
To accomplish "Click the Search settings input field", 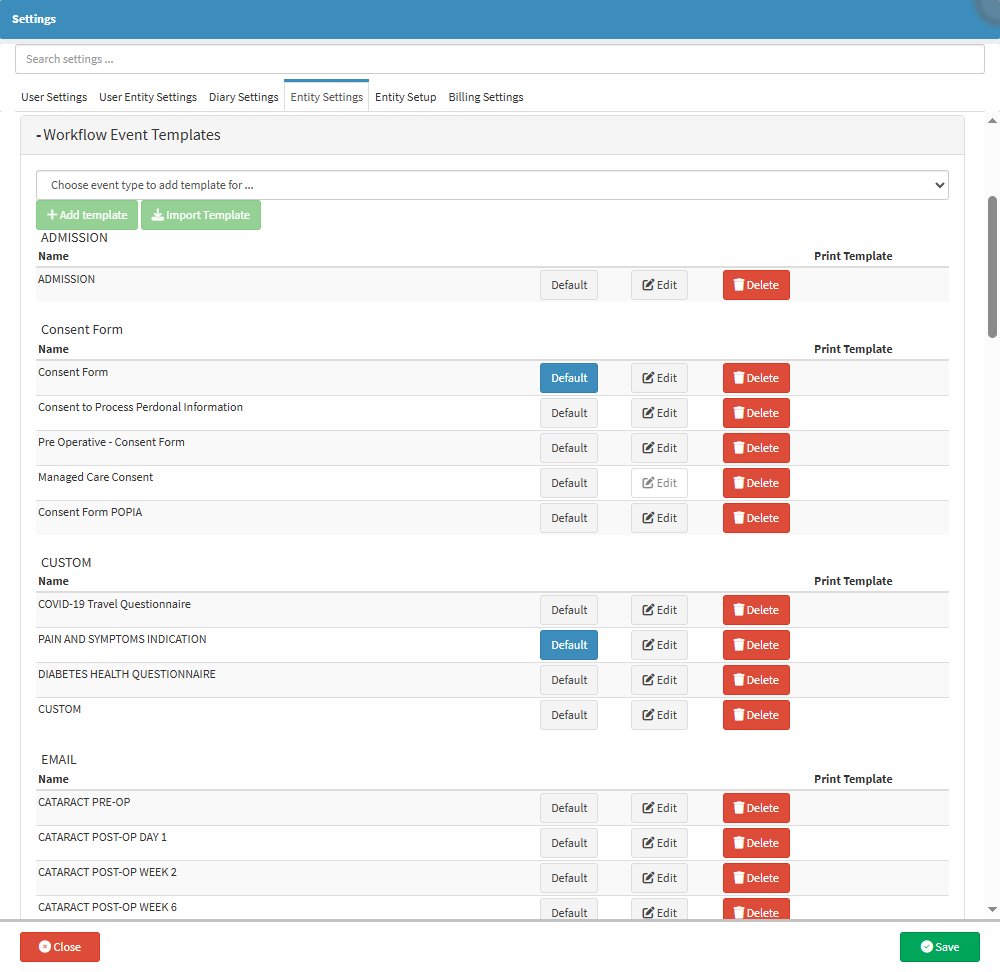I will 500,59.
